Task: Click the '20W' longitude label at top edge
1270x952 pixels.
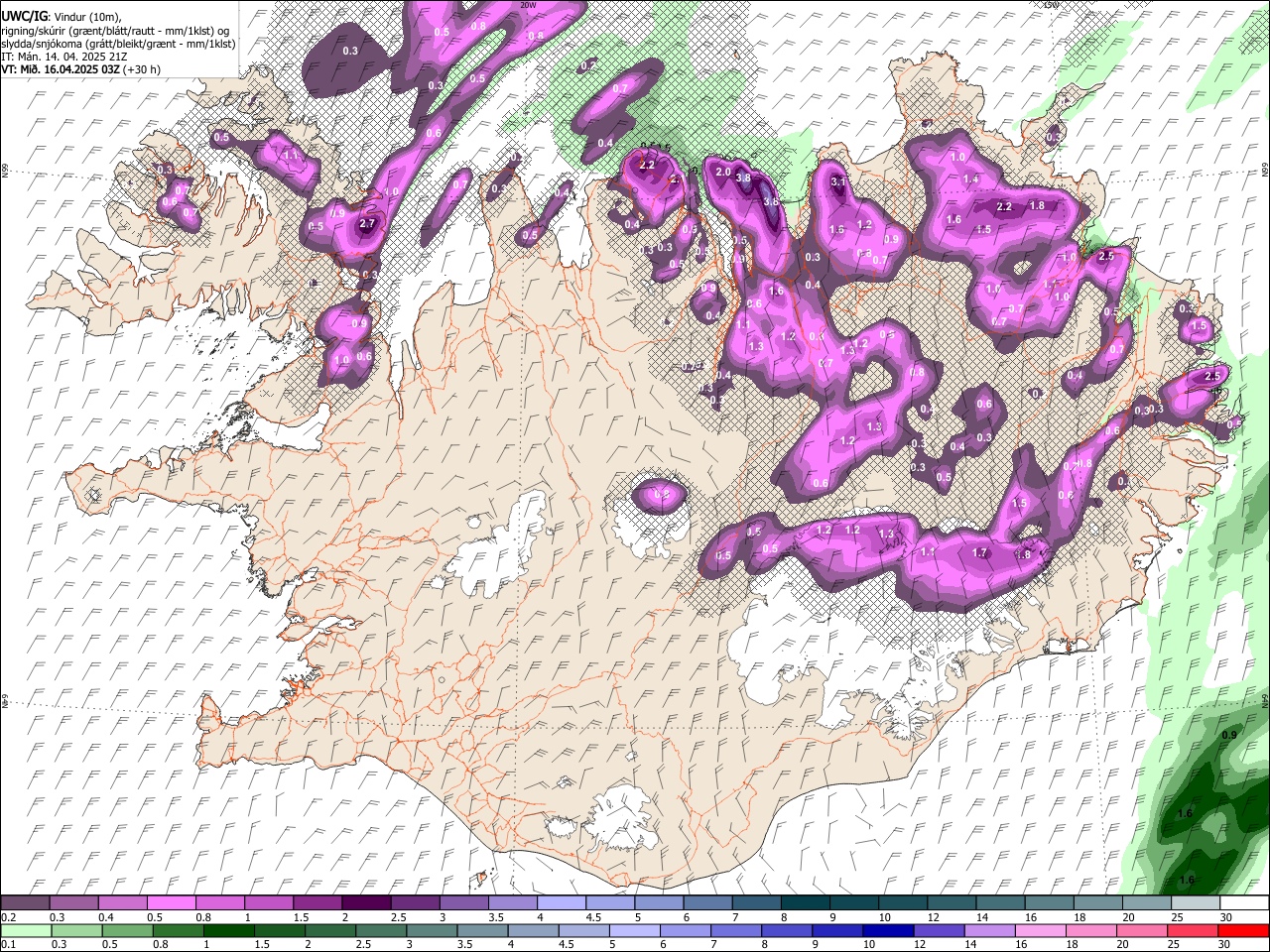Action: (x=528, y=5)
